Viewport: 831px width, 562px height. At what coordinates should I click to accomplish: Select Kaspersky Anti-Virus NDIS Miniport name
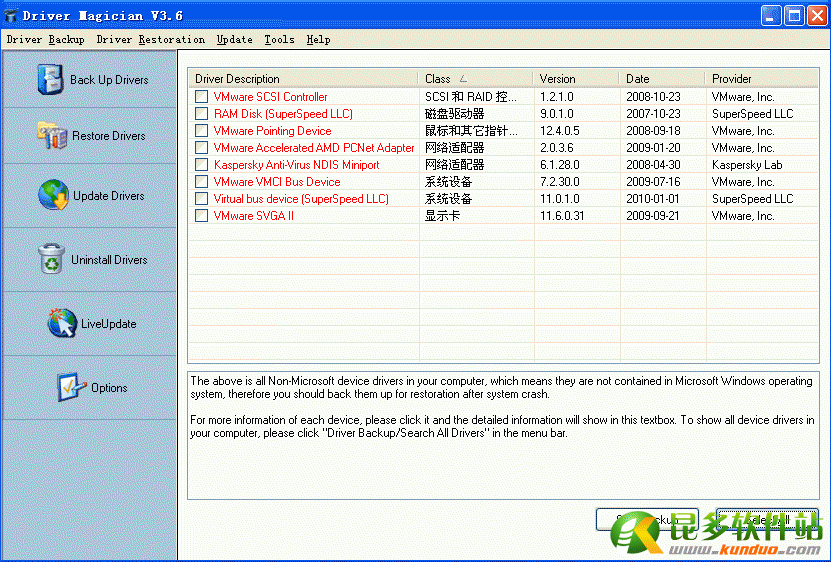click(296, 164)
